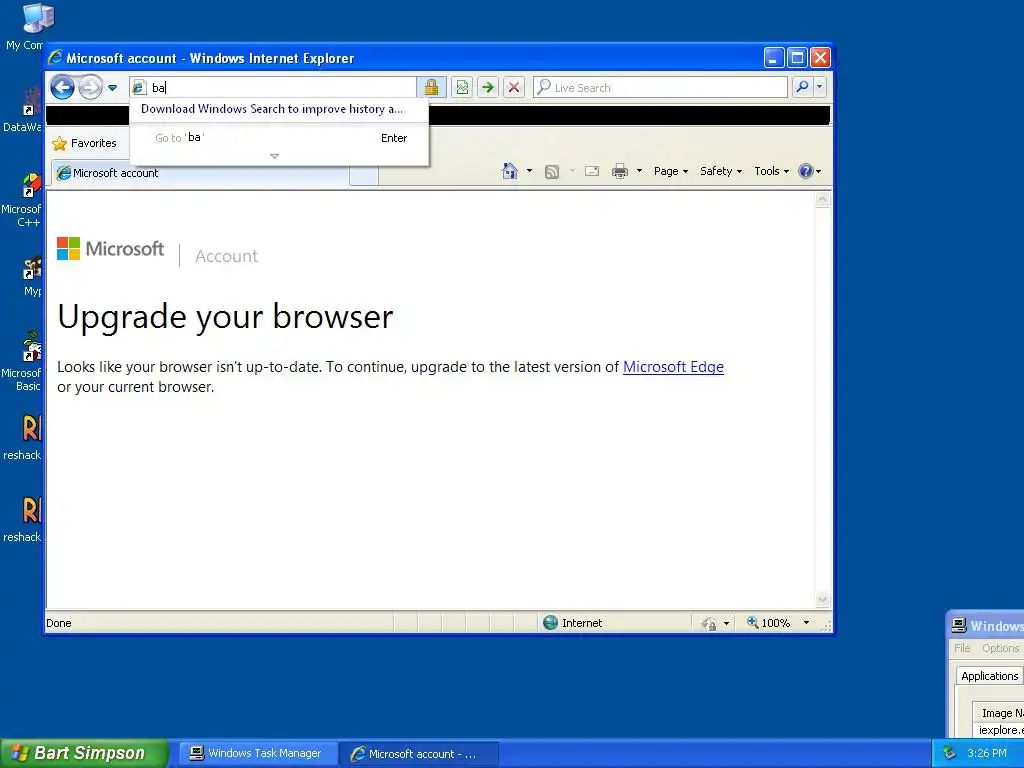
Task: Click into the Live Search box
Action: click(660, 88)
